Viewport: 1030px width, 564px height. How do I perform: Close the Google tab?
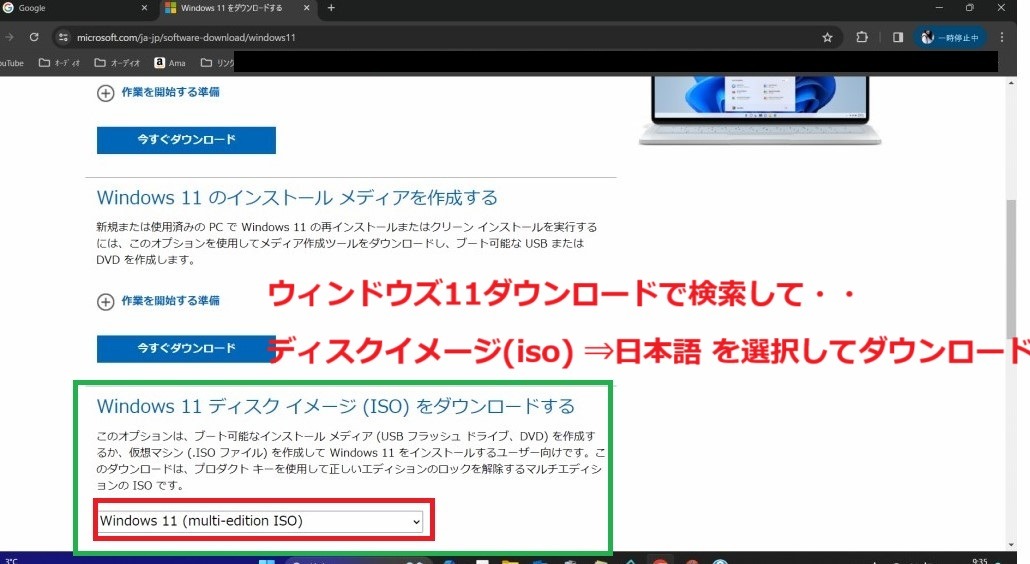click(145, 8)
